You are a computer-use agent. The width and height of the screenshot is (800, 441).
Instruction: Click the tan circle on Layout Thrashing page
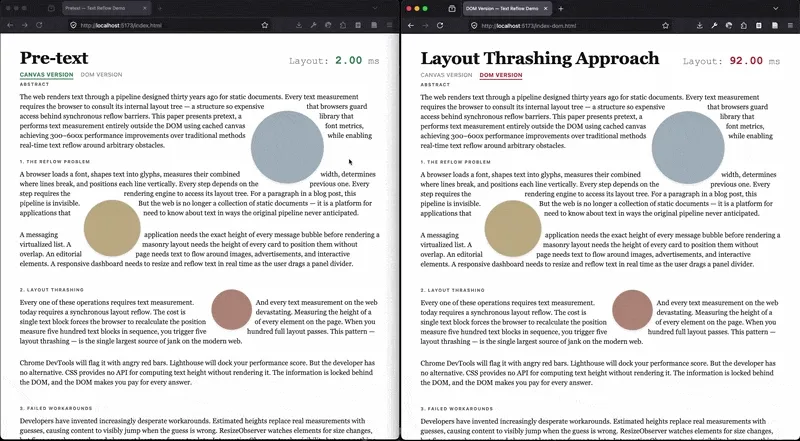[x=513, y=229]
